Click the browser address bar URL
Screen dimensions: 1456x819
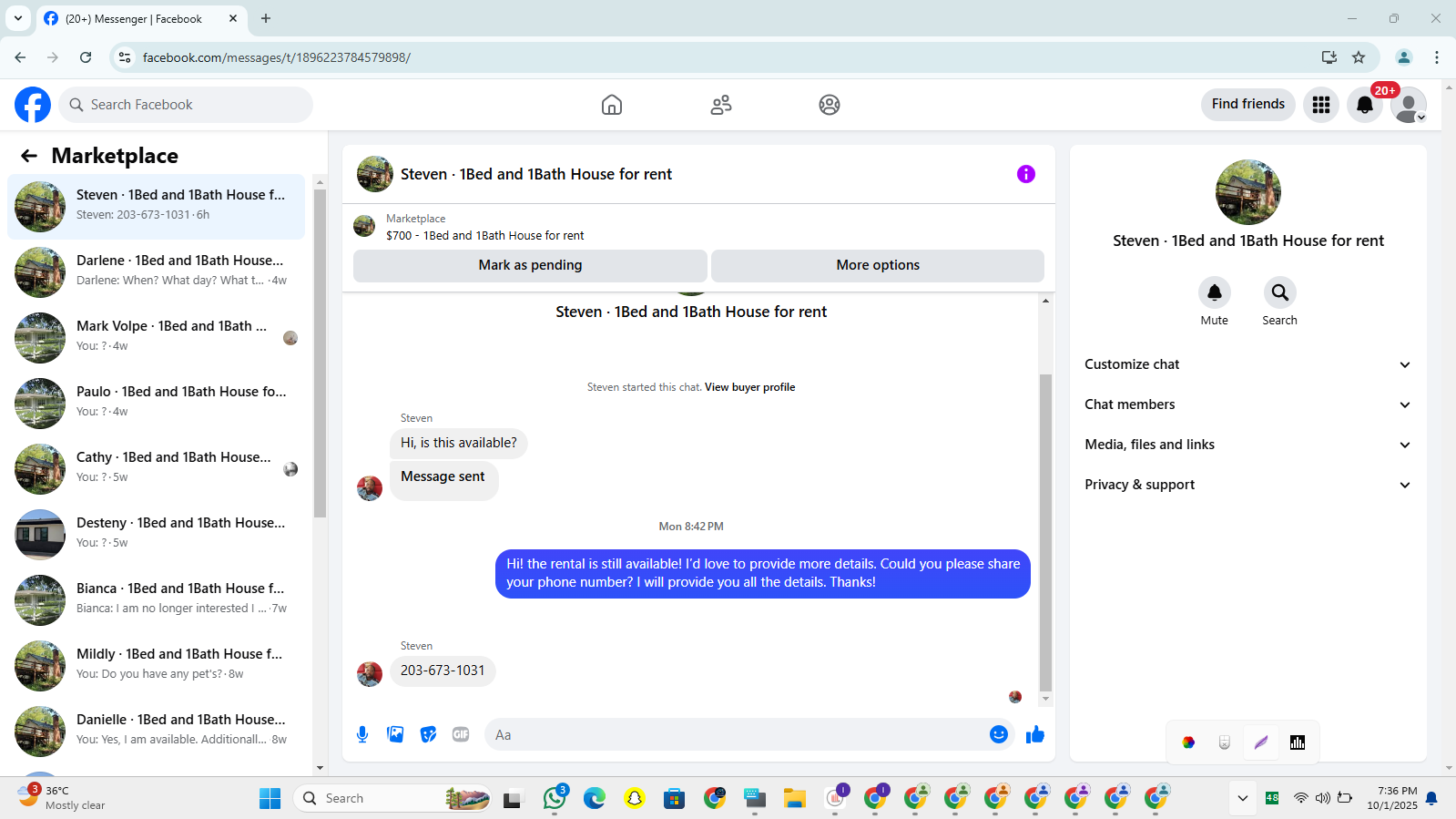[277, 57]
